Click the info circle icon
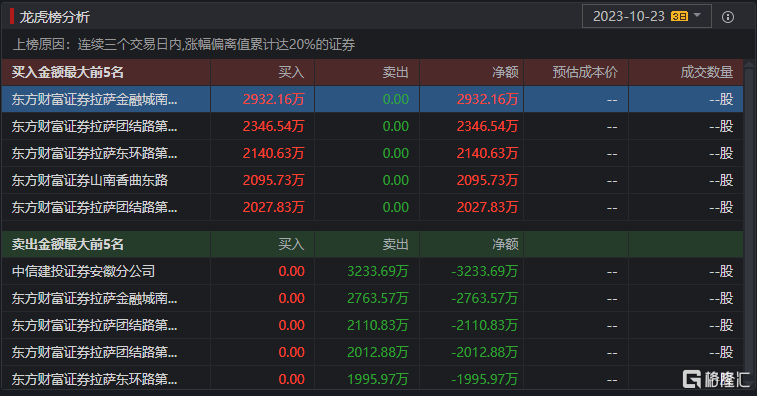757x396 pixels. click(x=728, y=17)
